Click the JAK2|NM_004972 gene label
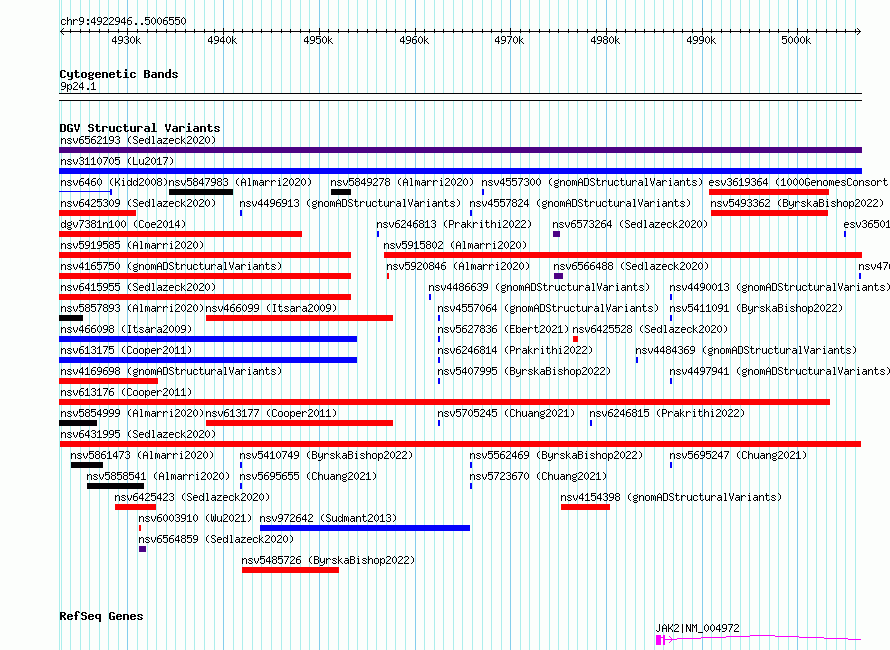890x650 pixels. tap(698, 628)
